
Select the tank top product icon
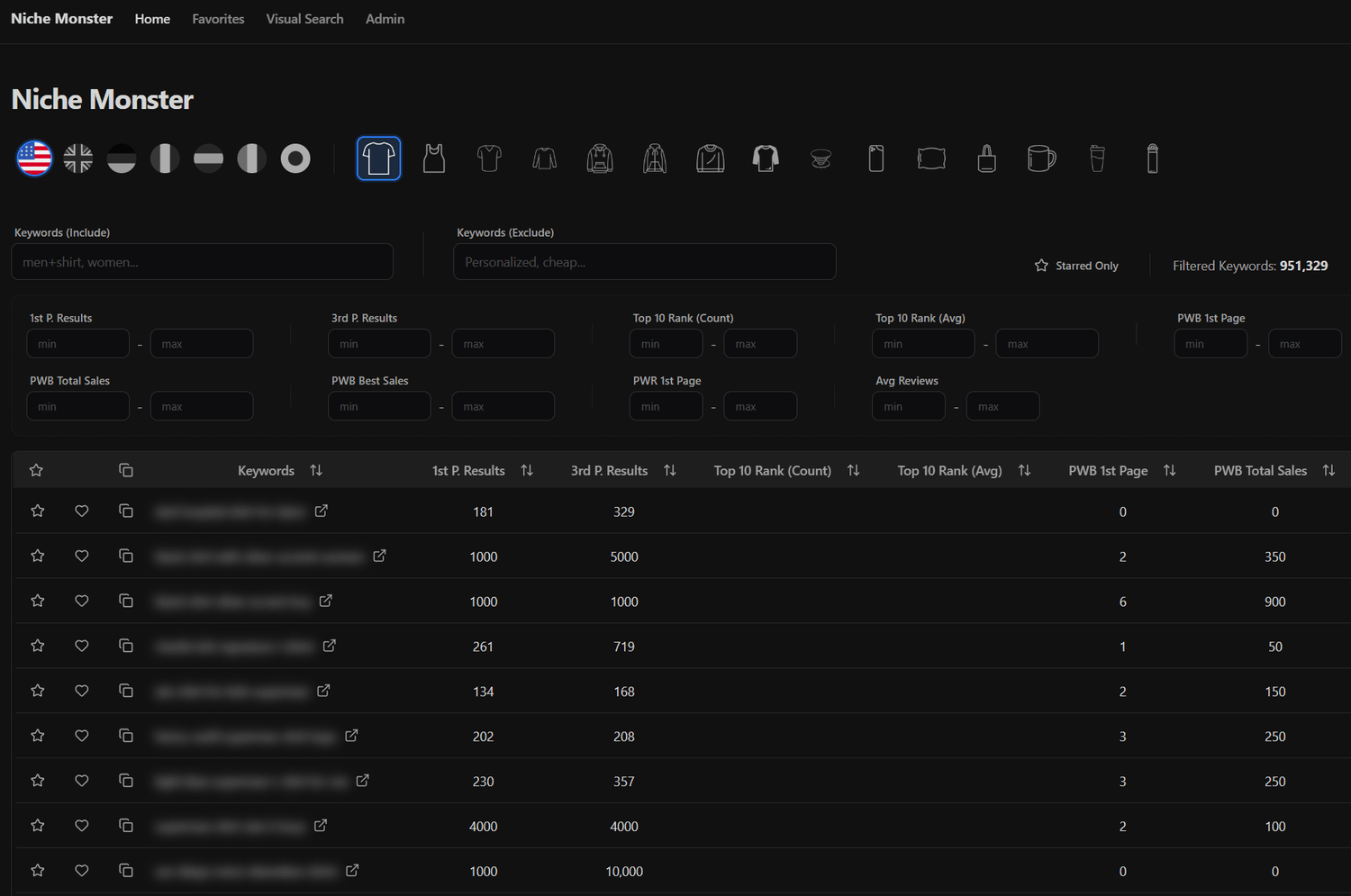434,158
